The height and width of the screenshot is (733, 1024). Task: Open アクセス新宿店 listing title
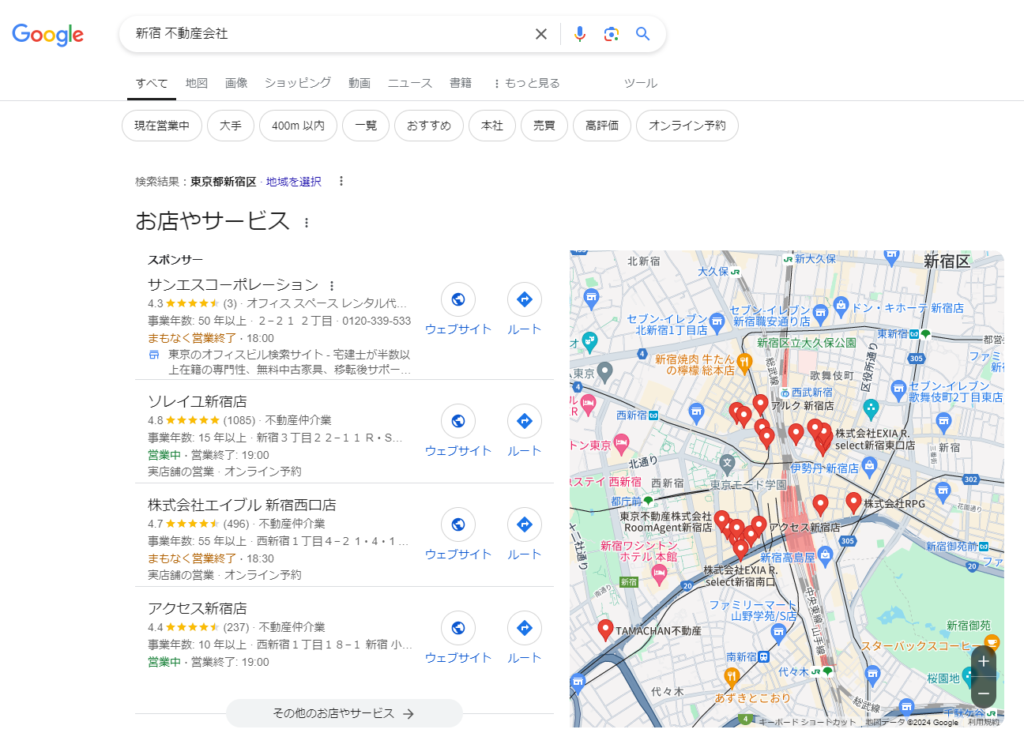[197, 608]
